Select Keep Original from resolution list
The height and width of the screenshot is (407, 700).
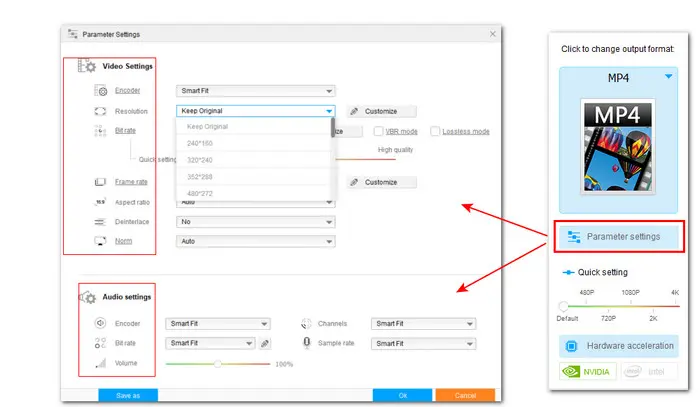coord(254,126)
